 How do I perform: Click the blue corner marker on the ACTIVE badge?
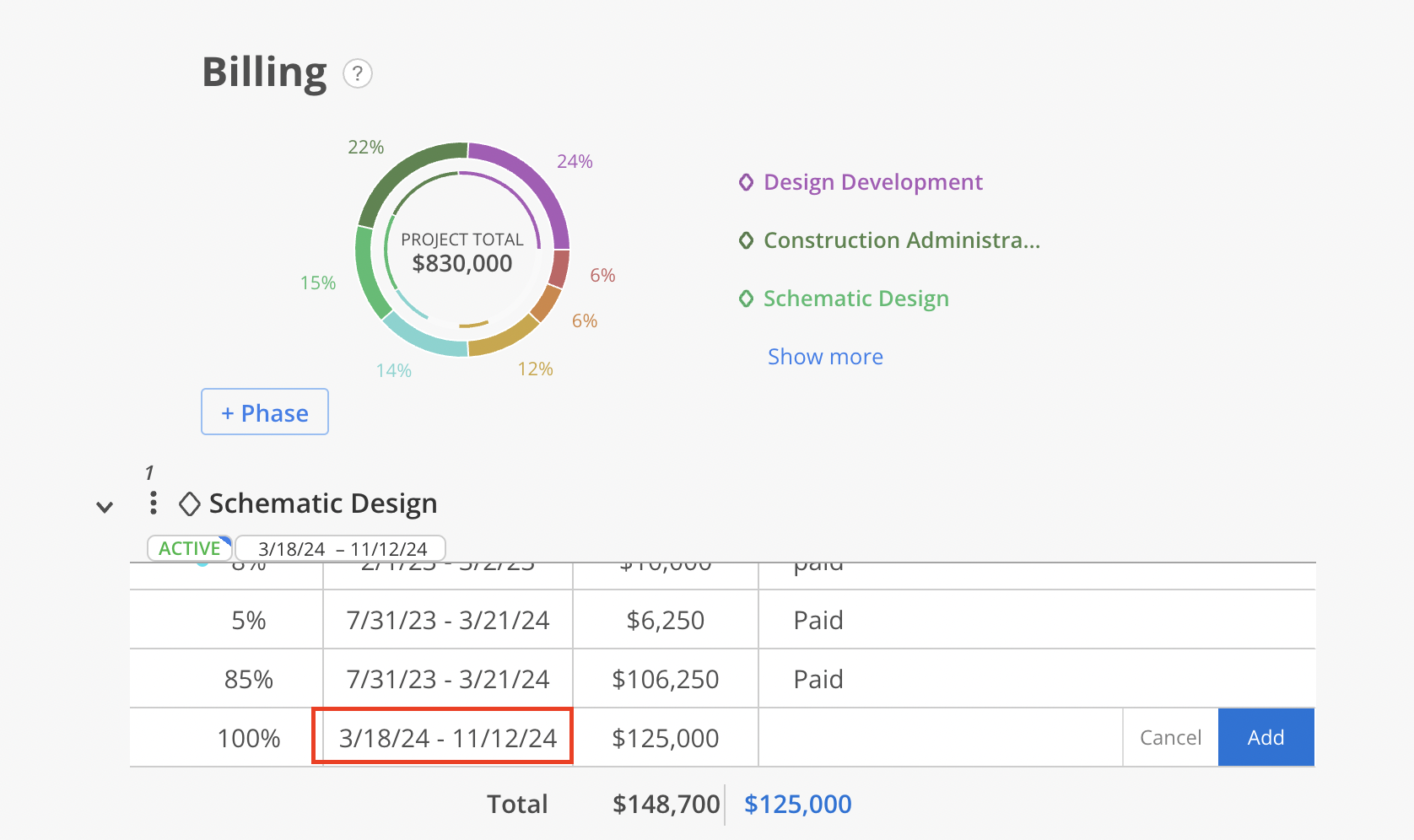[x=224, y=540]
